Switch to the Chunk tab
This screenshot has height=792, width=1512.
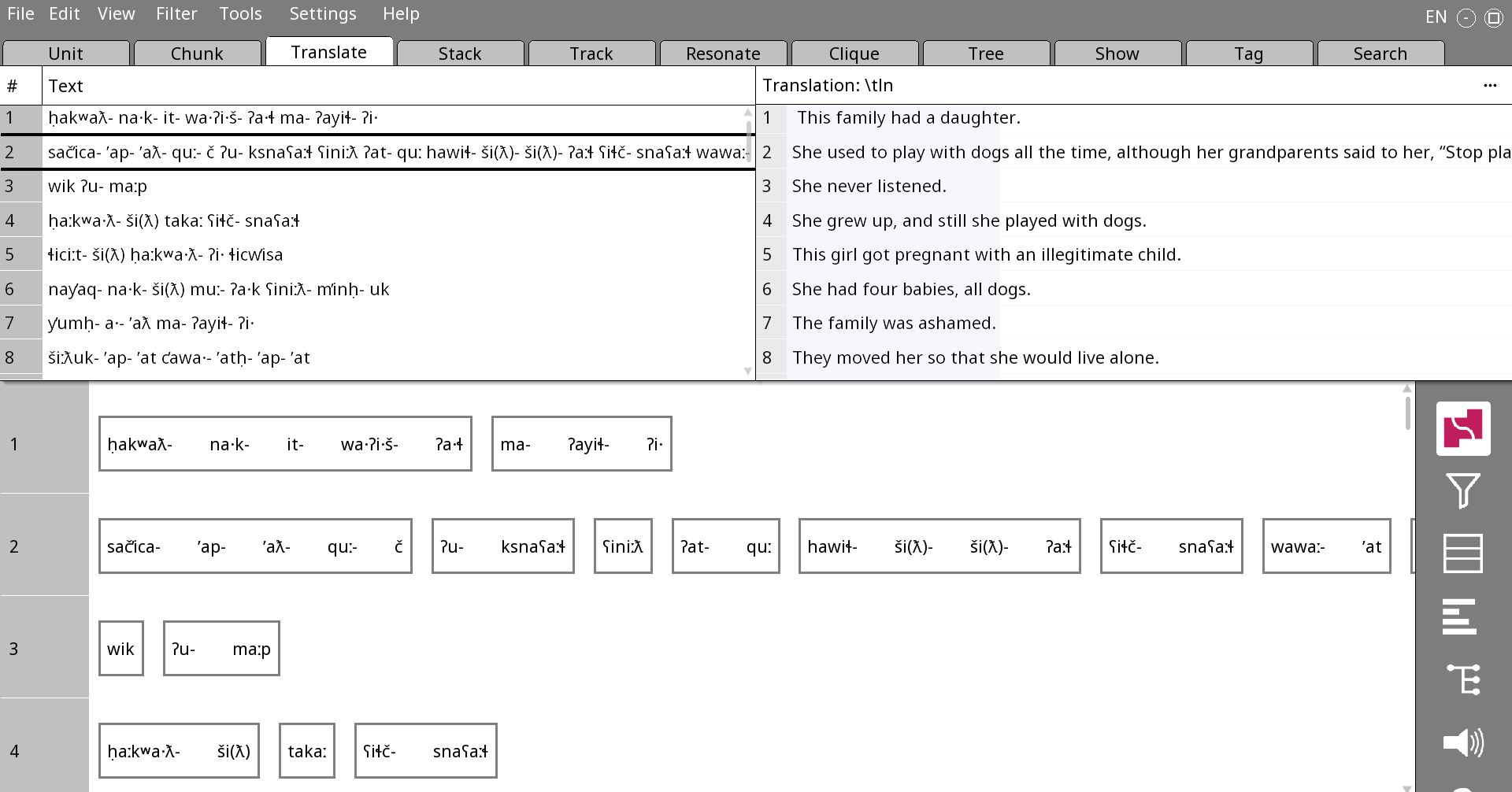pyautogui.click(x=198, y=54)
